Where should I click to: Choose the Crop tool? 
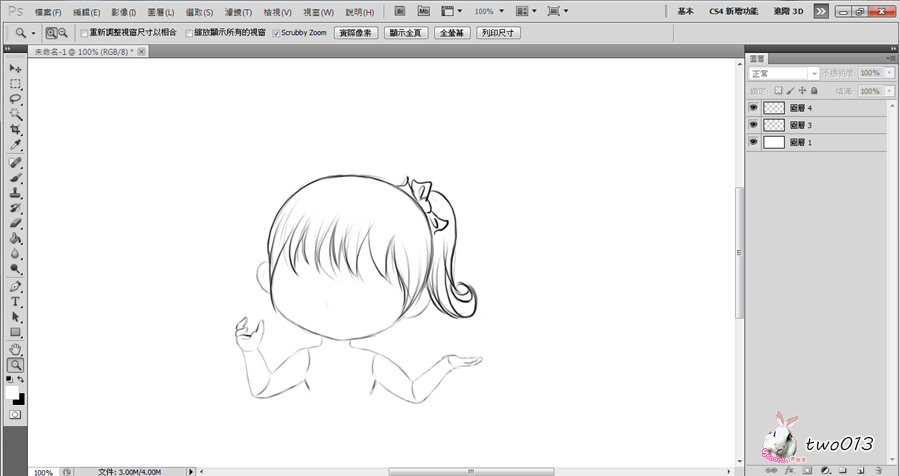(x=15, y=130)
